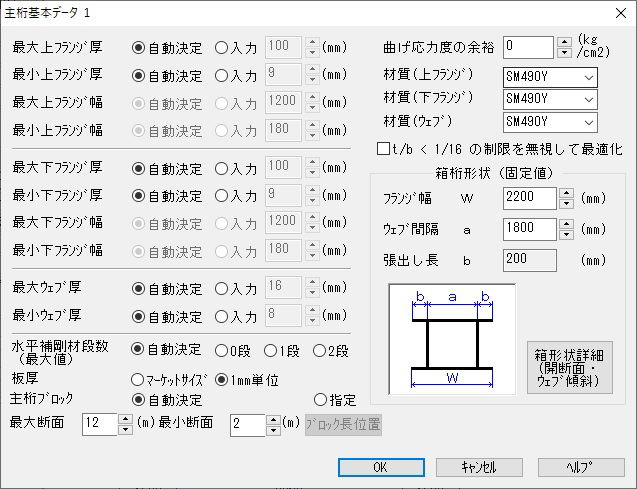The image size is (637, 489).
Task: Click the フランジ幅 W input field
Action: pos(529,199)
